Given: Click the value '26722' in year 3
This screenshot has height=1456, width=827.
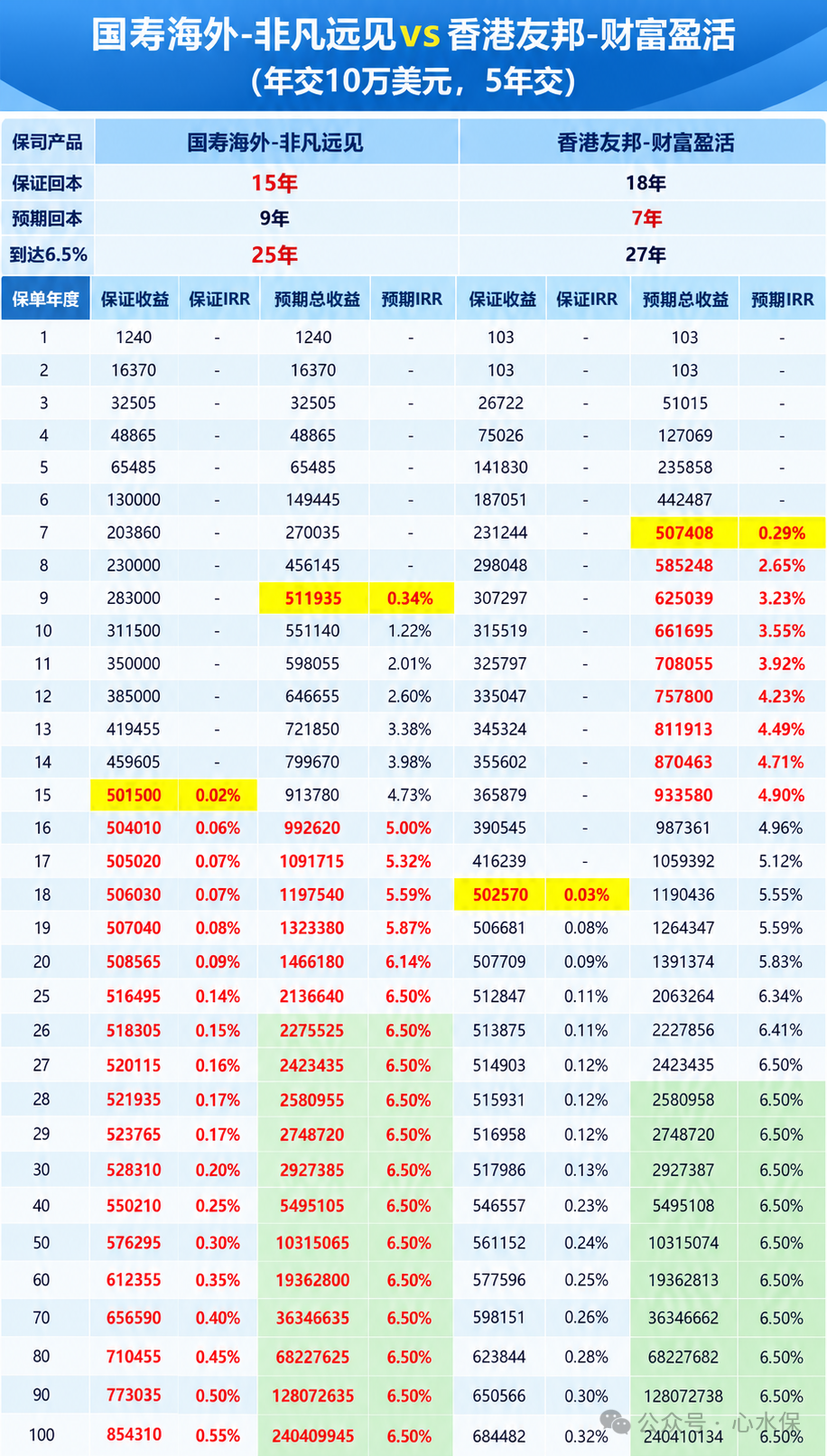Looking at the screenshot, I should (x=500, y=403).
